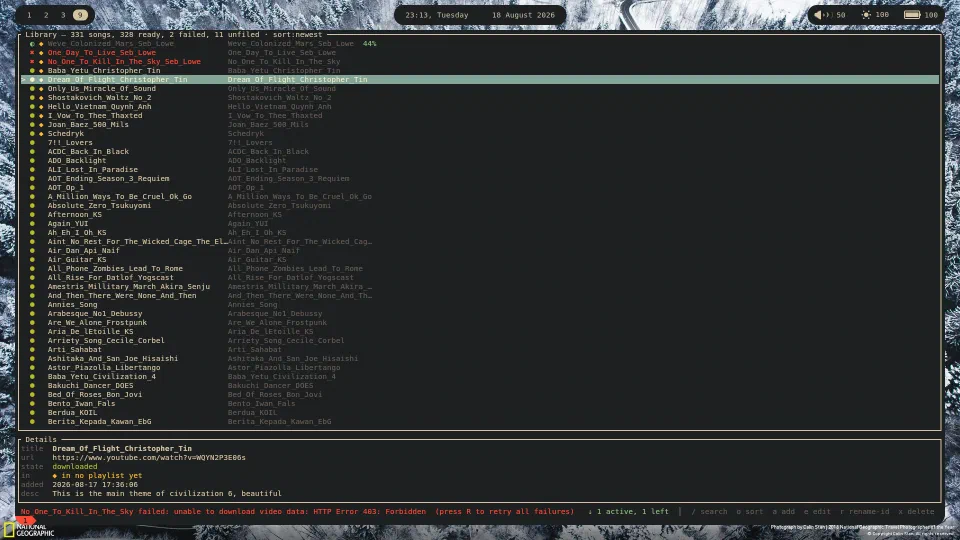Select the All_Phone_Zombies_Lead_To_Rome row

(480, 269)
